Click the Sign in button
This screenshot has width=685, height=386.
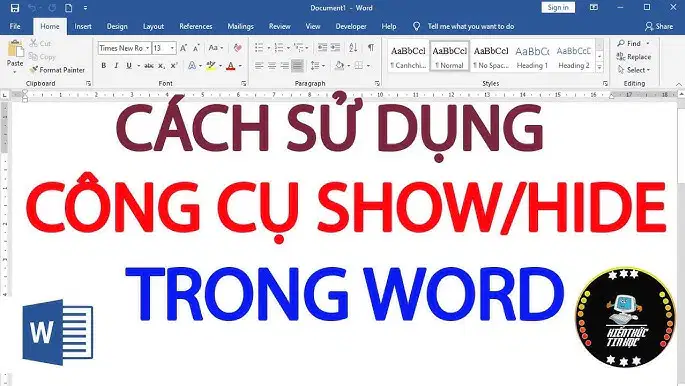coord(558,7)
